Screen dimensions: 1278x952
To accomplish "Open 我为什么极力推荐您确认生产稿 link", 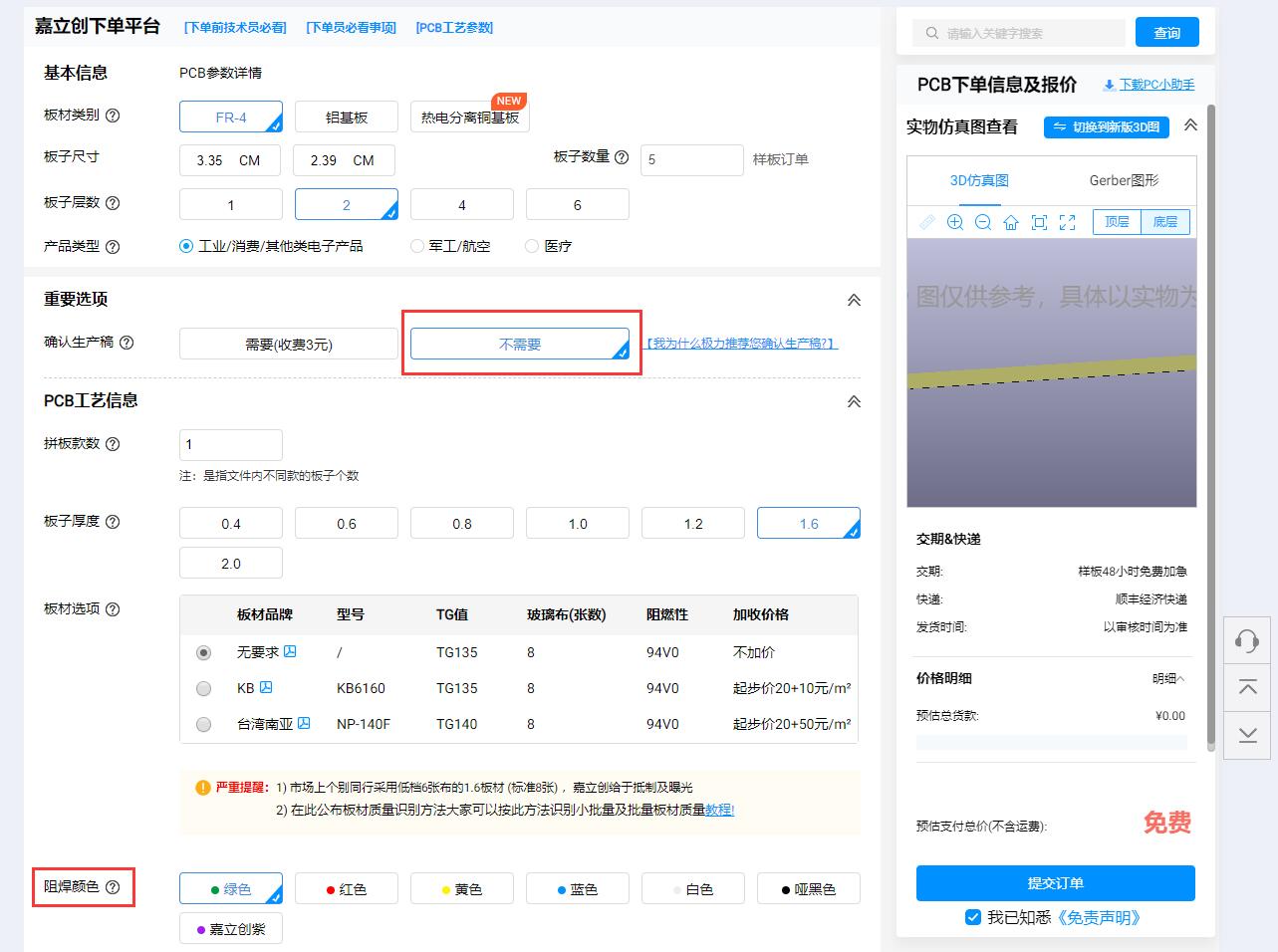I will (x=741, y=344).
